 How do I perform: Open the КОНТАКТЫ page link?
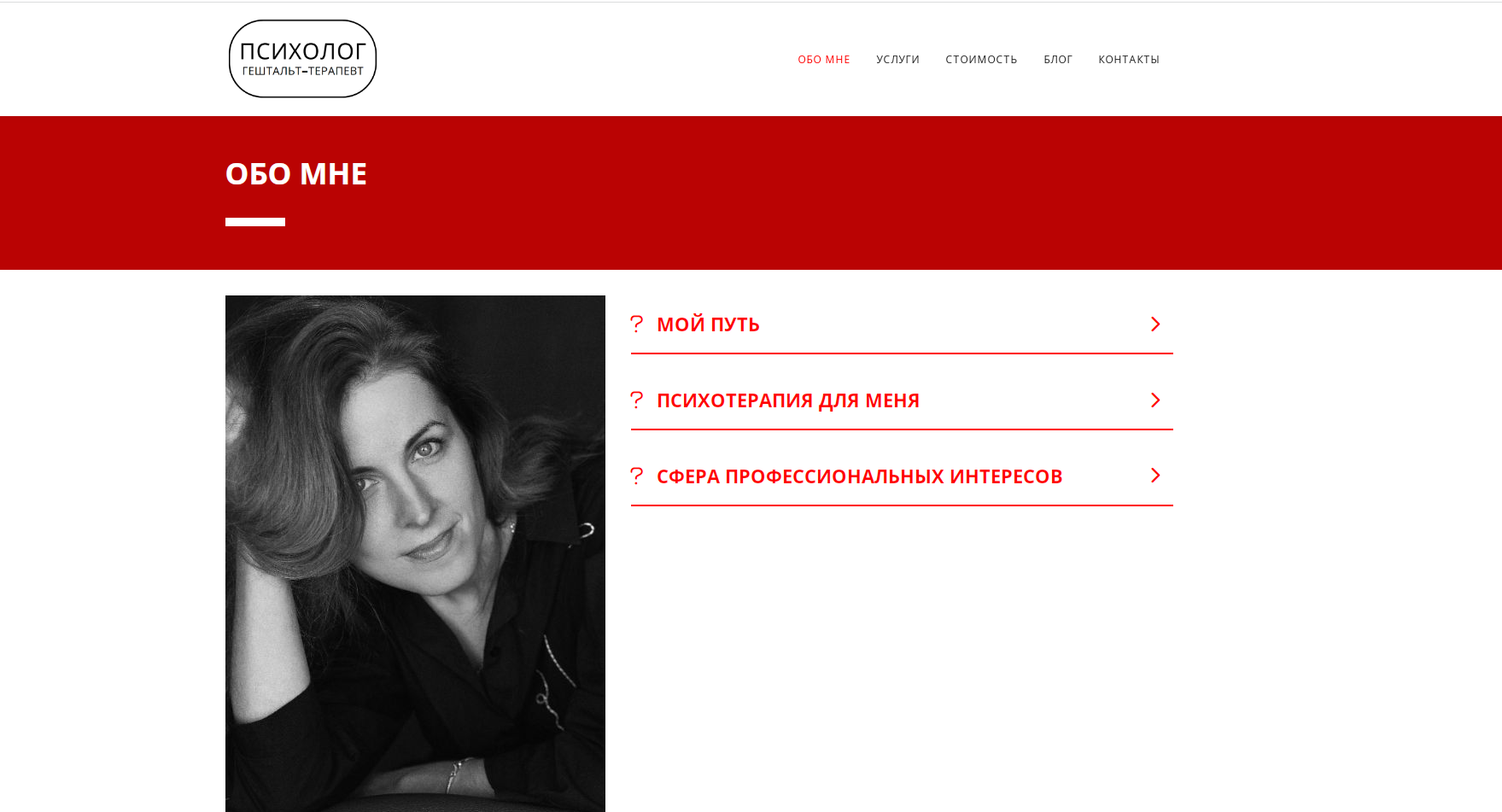tap(1129, 60)
